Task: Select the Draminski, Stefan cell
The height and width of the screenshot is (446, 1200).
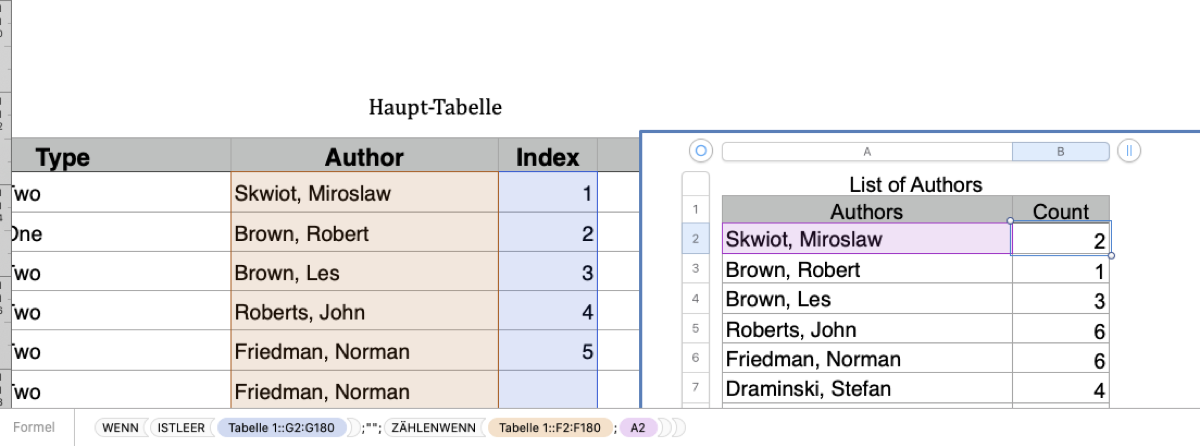Action: click(866, 389)
